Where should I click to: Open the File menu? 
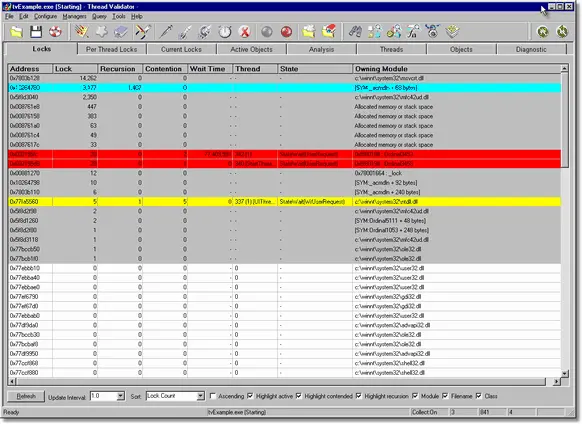click(x=9, y=16)
